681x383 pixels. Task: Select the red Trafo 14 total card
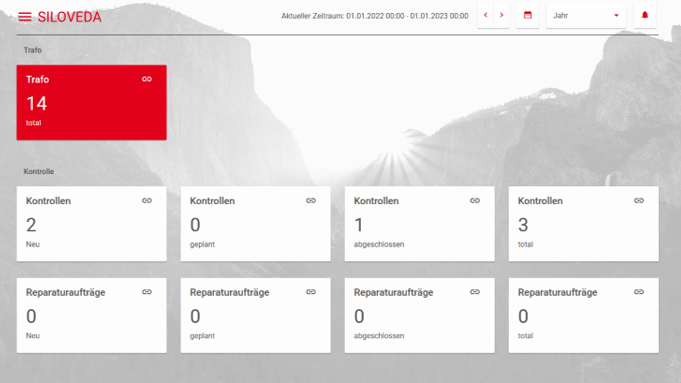(92, 102)
